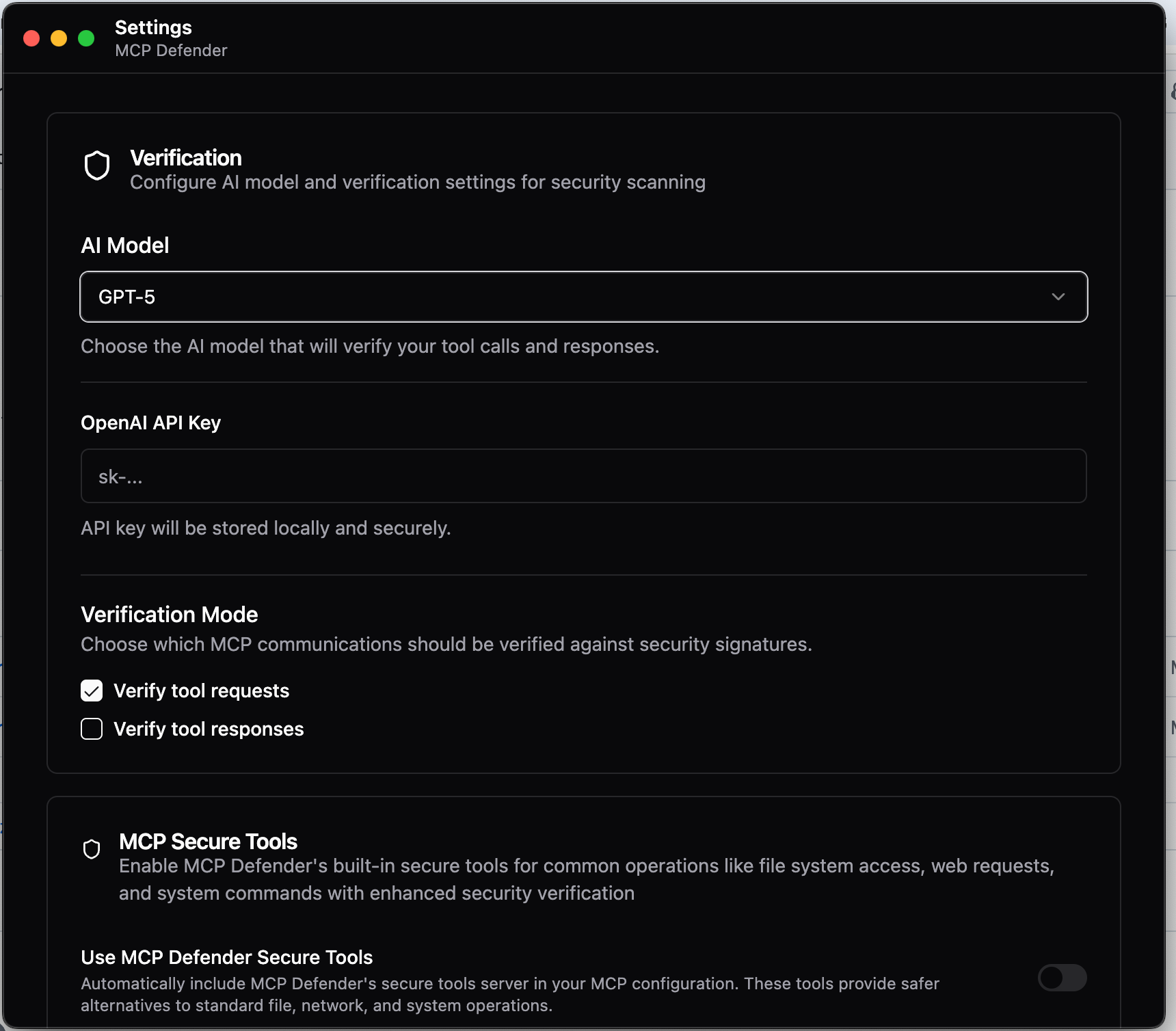Click the MCP Secure Tools heading
The width and height of the screenshot is (1176, 1031).
208,842
